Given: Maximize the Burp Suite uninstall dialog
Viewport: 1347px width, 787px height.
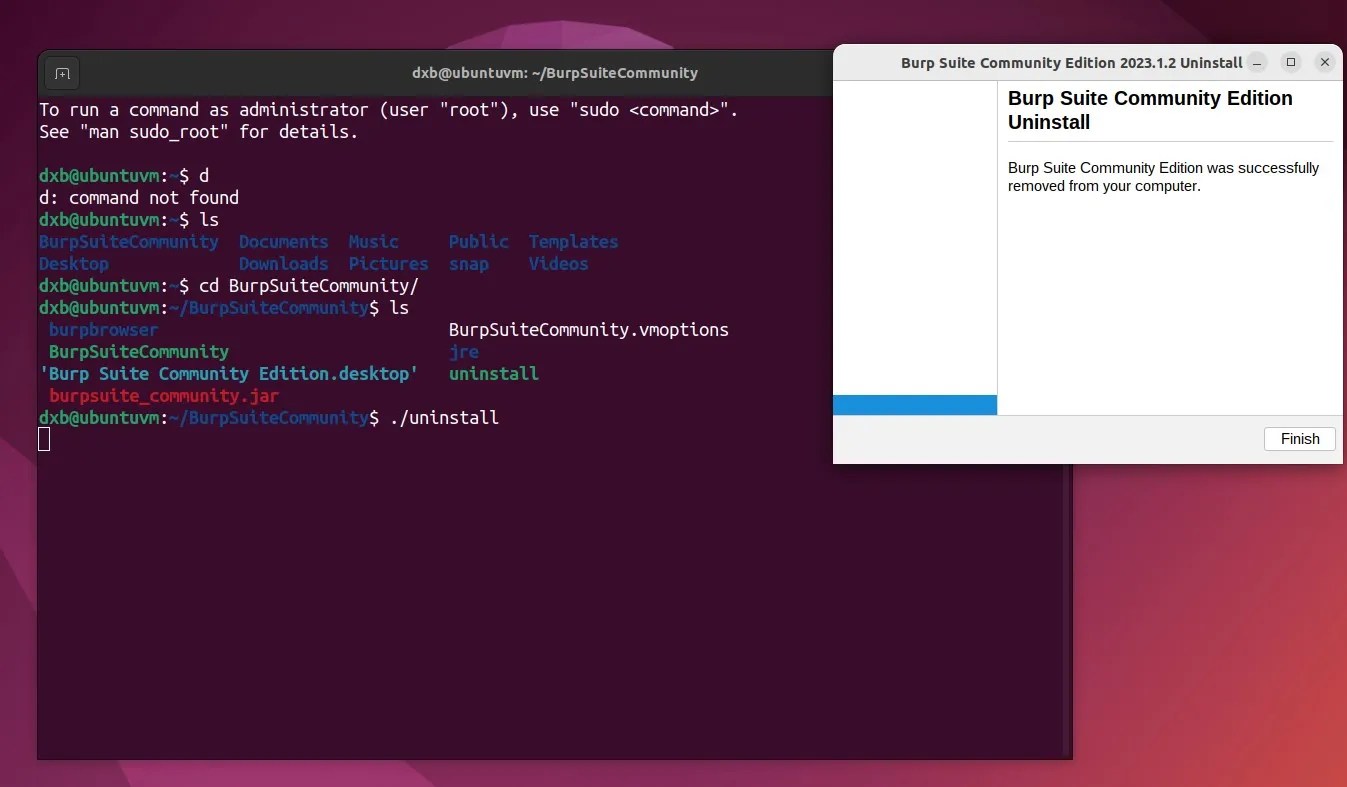Looking at the screenshot, I should click(1290, 62).
